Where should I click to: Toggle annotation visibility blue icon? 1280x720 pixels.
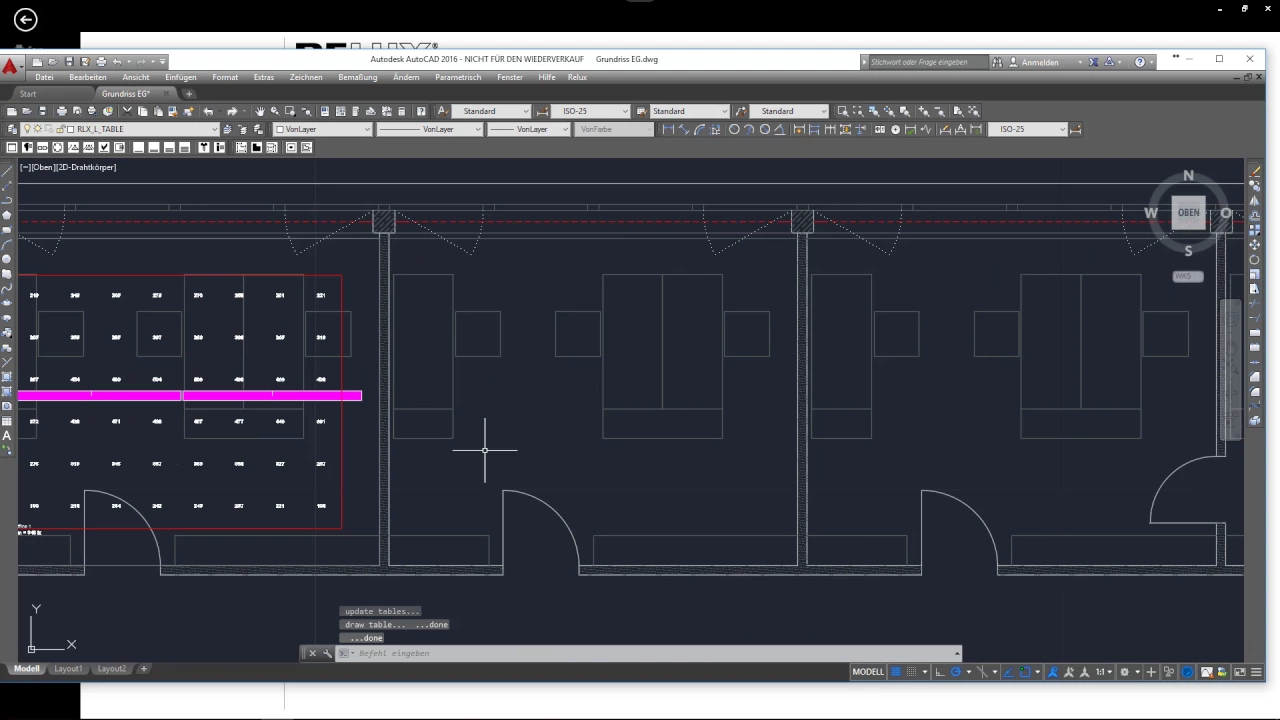tap(1052, 672)
